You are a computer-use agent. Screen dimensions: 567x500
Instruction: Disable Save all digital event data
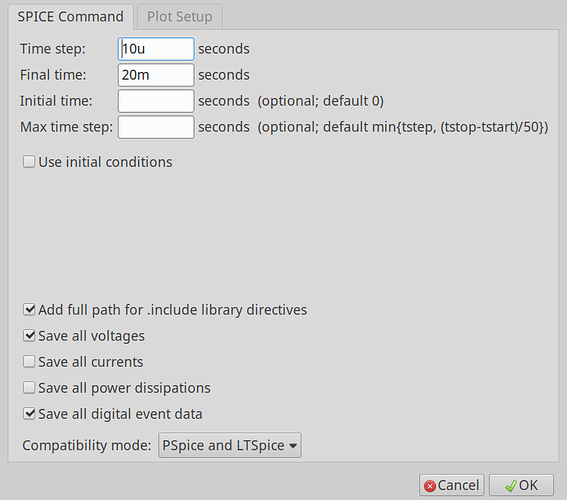[29, 414]
